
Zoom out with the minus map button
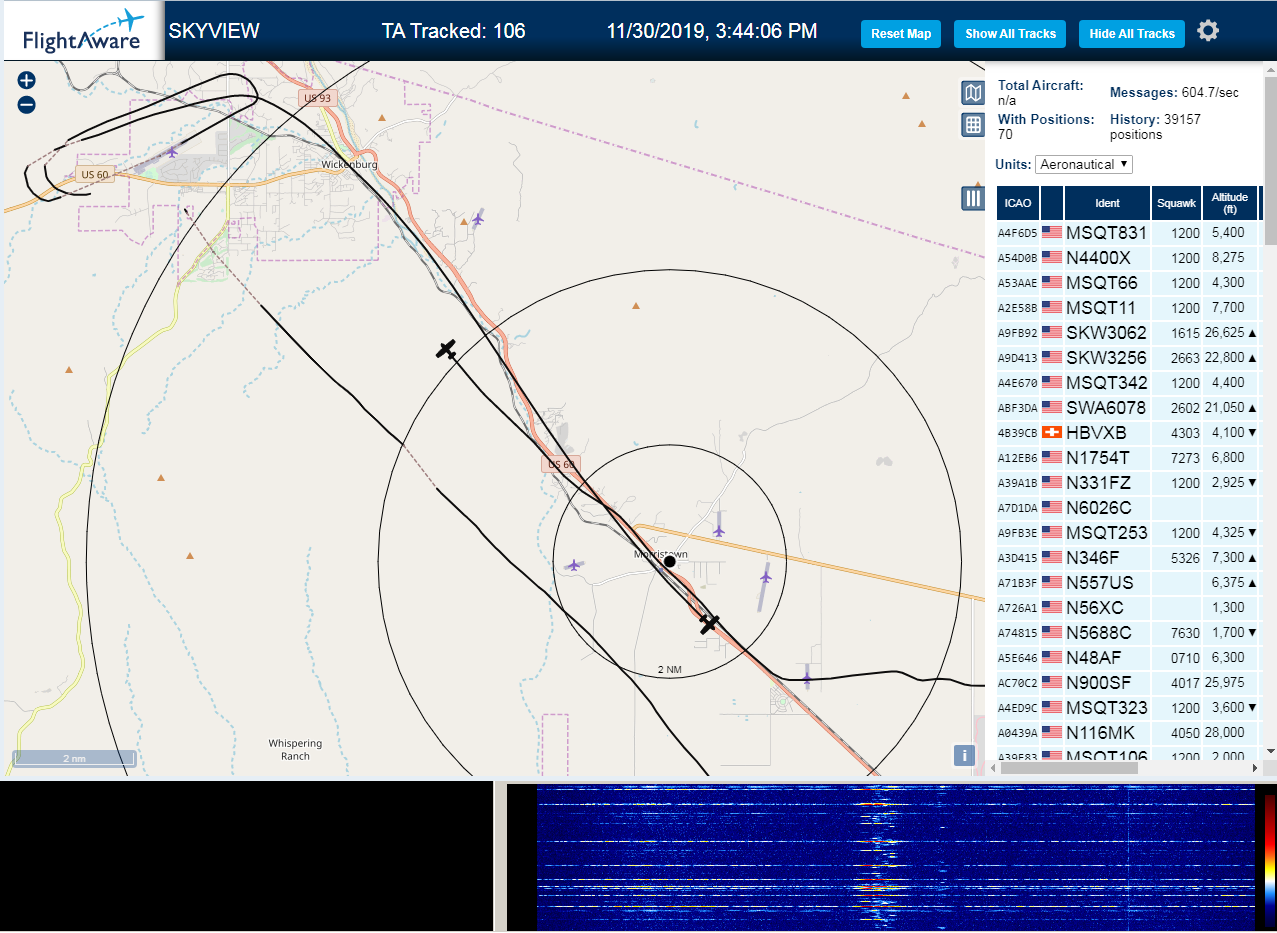(x=27, y=104)
